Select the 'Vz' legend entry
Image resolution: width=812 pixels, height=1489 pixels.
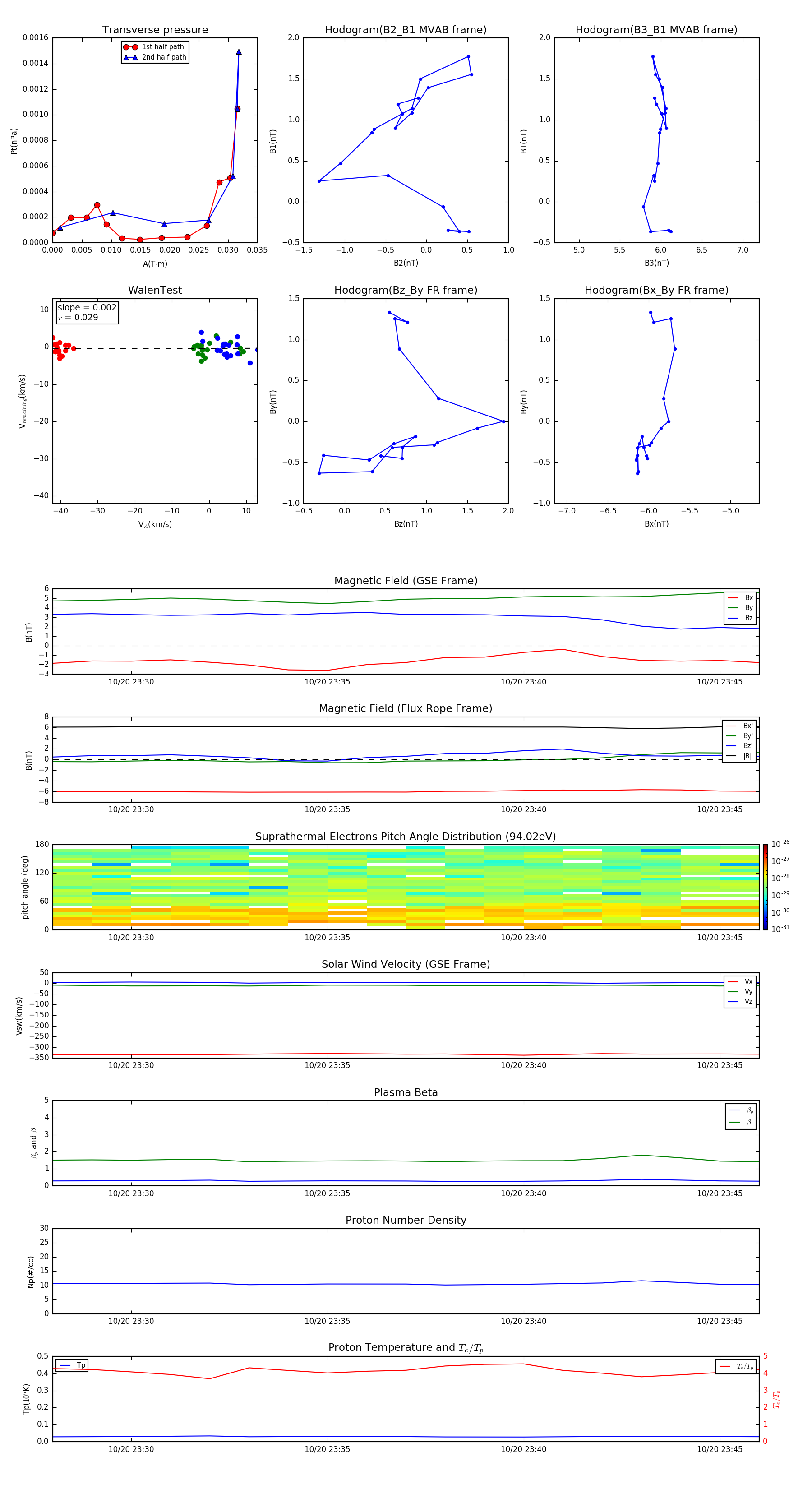(x=740, y=1002)
